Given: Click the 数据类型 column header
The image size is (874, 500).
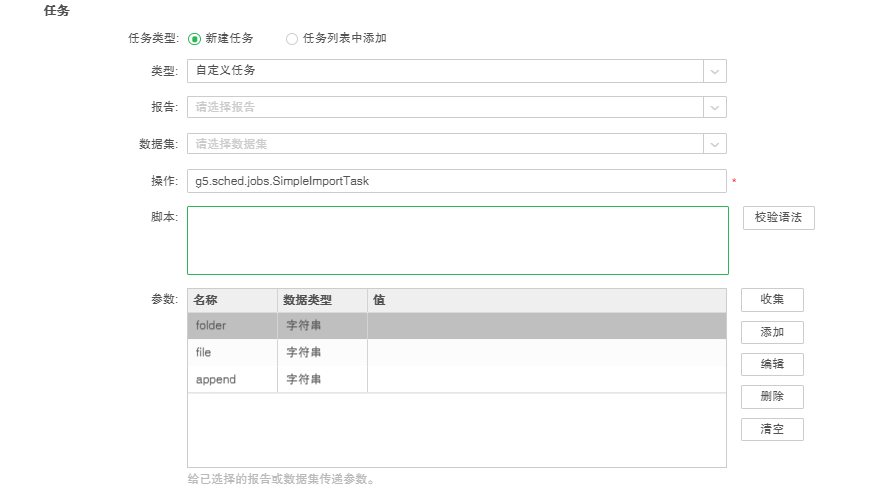Looking at the screenshot, I should point(321,300).
